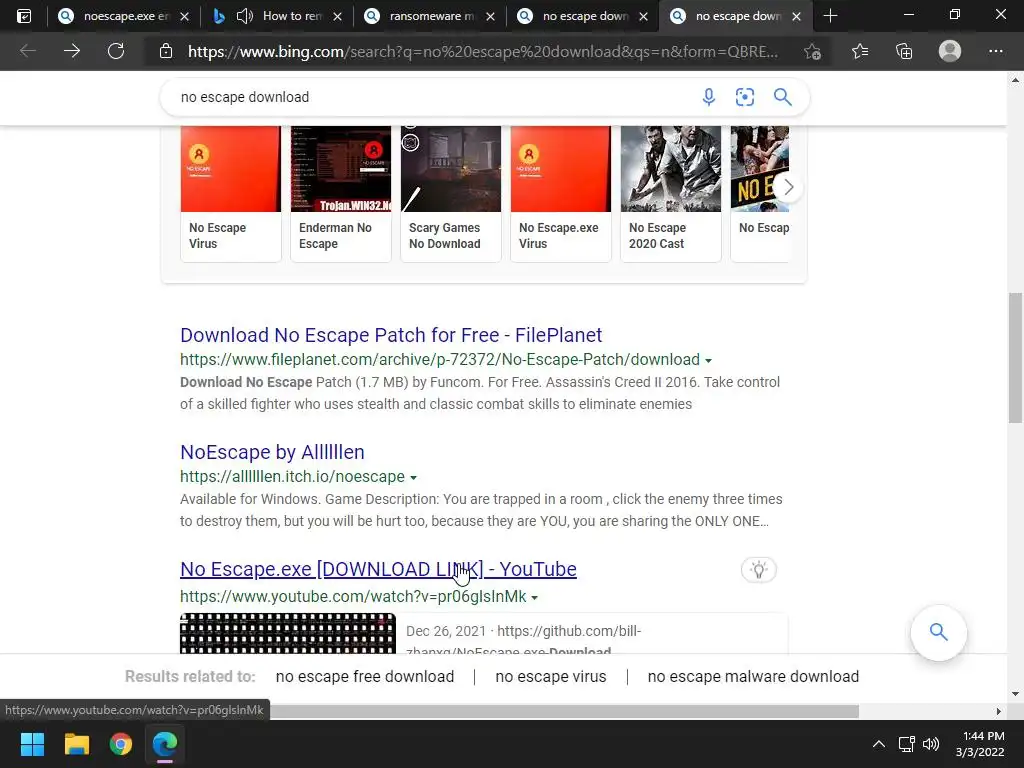View site lock information icon
Viewport: 1024px width, 768px height.
[x=166, y=51]
